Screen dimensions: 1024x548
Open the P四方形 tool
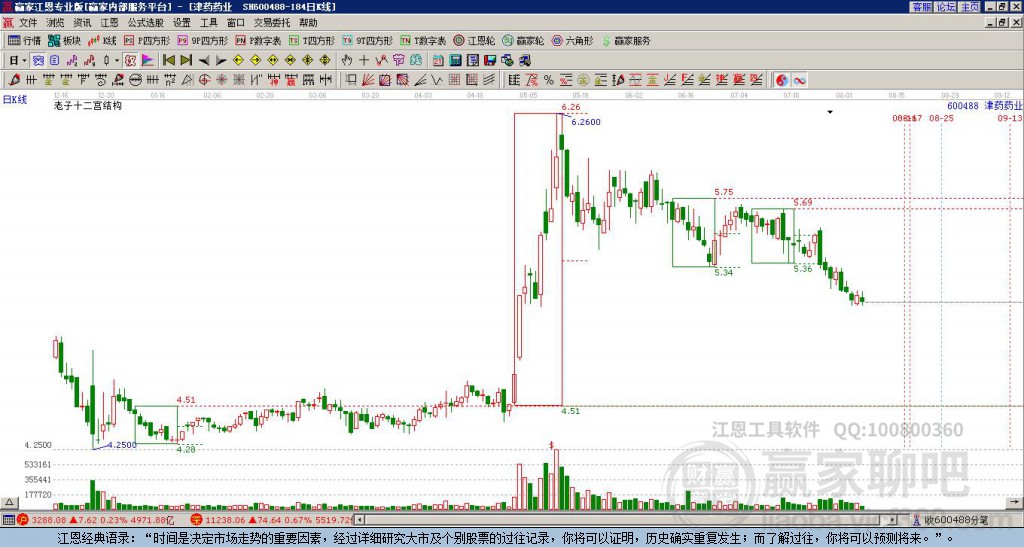(x=147, y=40)
